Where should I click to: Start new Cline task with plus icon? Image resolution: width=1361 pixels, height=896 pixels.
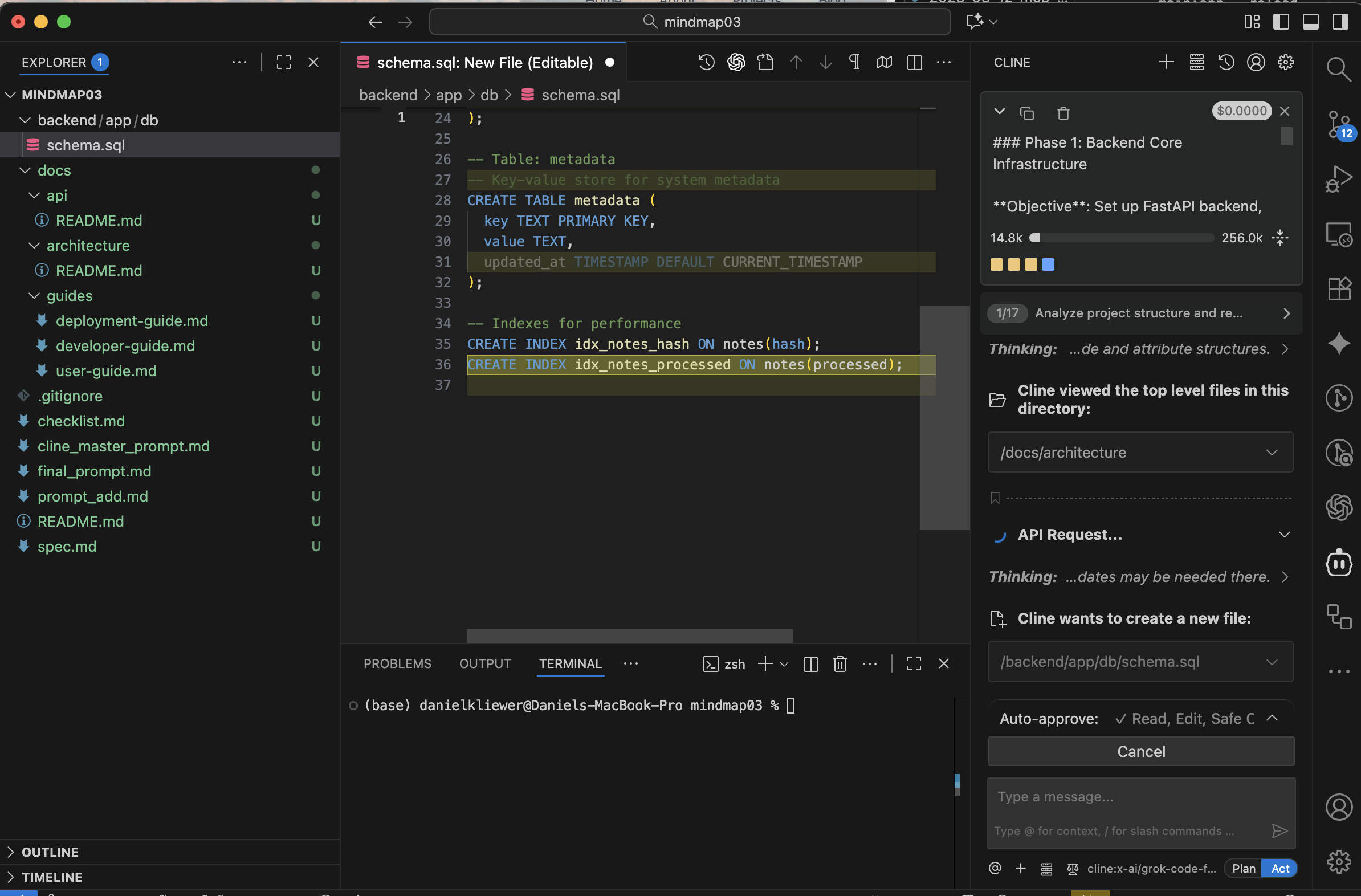[1166, 62]
